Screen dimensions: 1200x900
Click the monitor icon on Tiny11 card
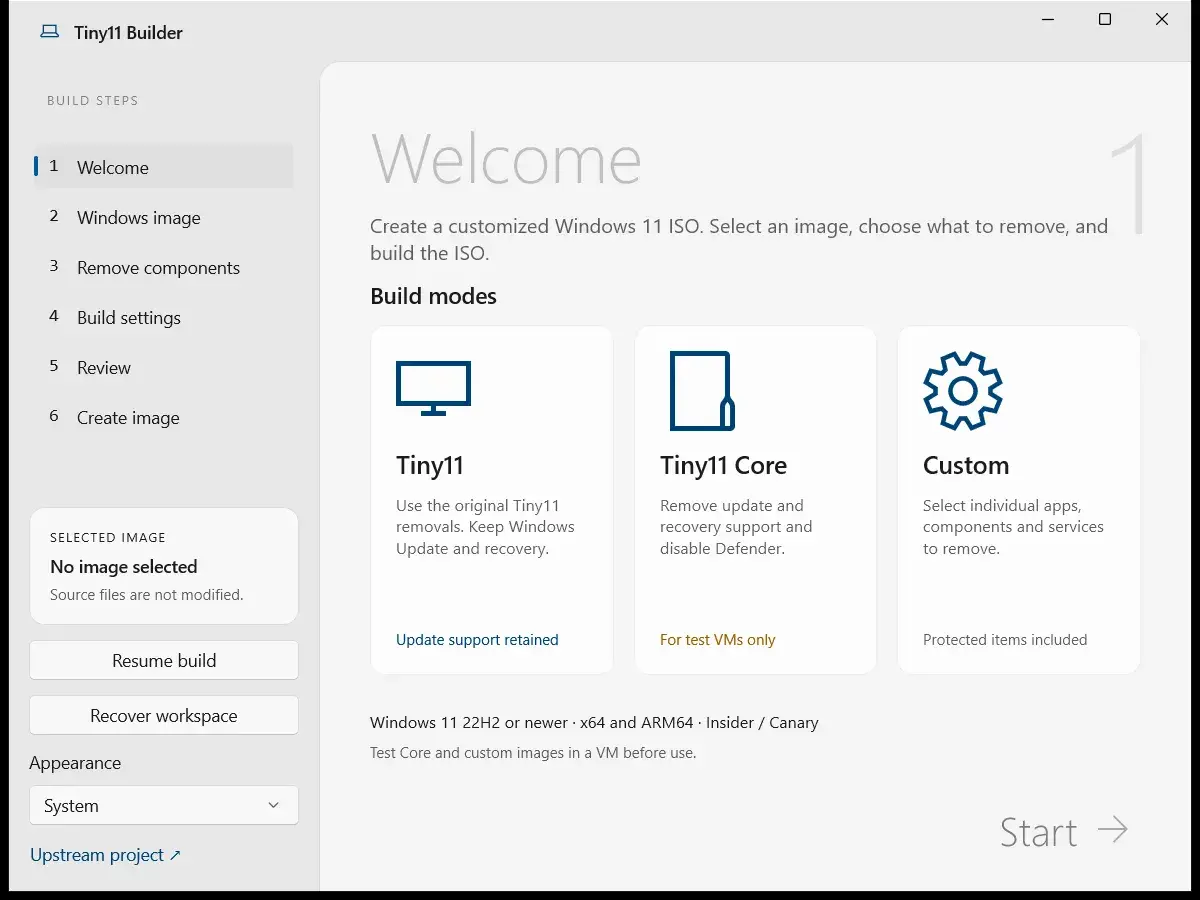(433, 389)
